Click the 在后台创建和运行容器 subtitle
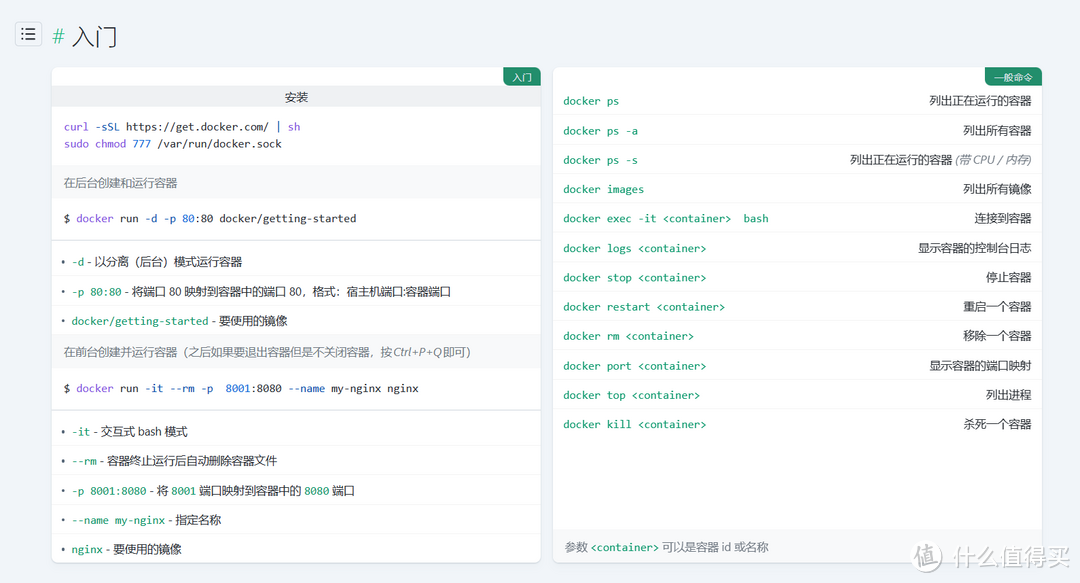This screenshot has height=583, width=1080. click(121, 183)
